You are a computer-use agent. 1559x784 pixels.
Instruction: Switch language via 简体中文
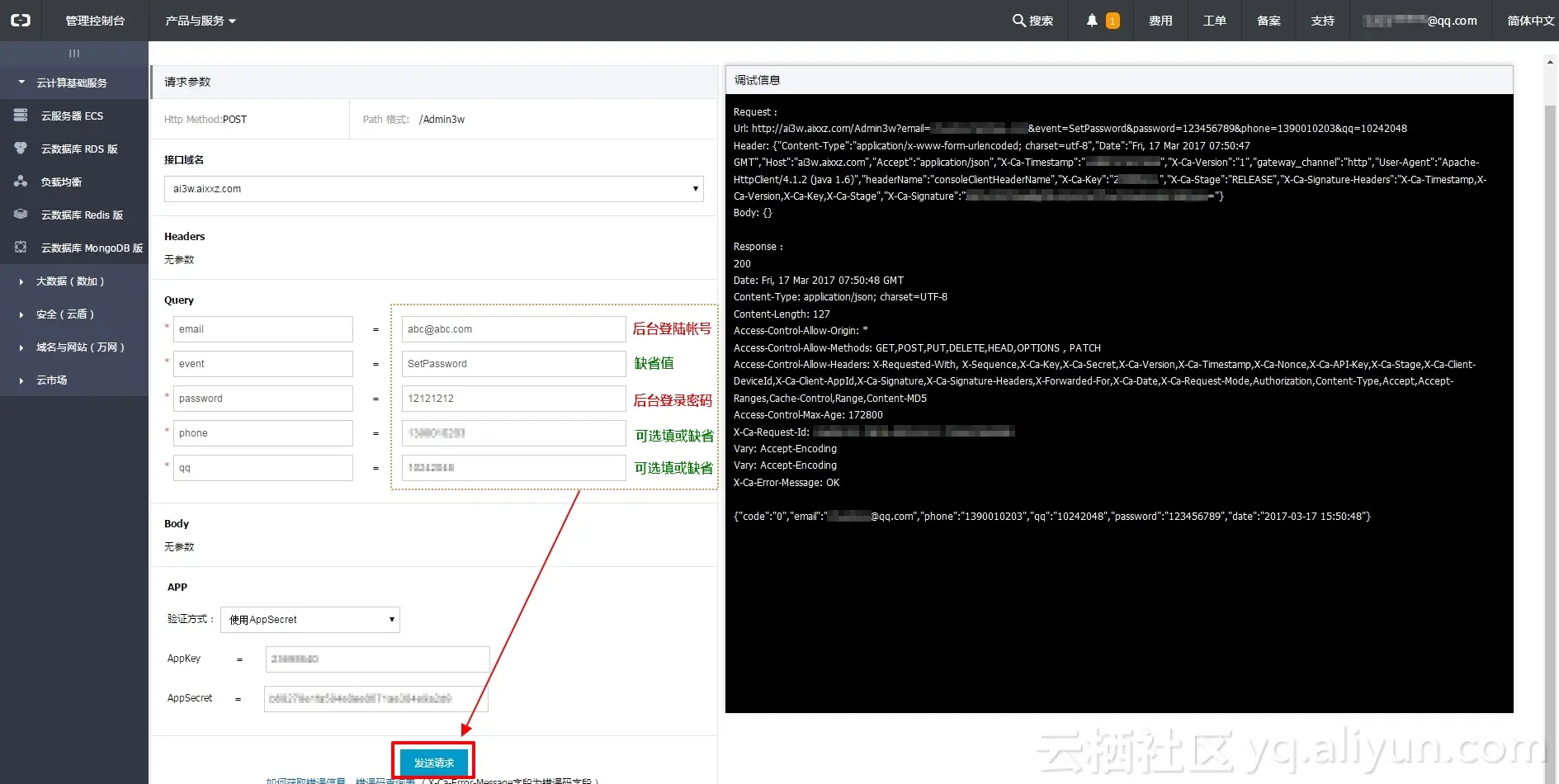[1530, 21]
